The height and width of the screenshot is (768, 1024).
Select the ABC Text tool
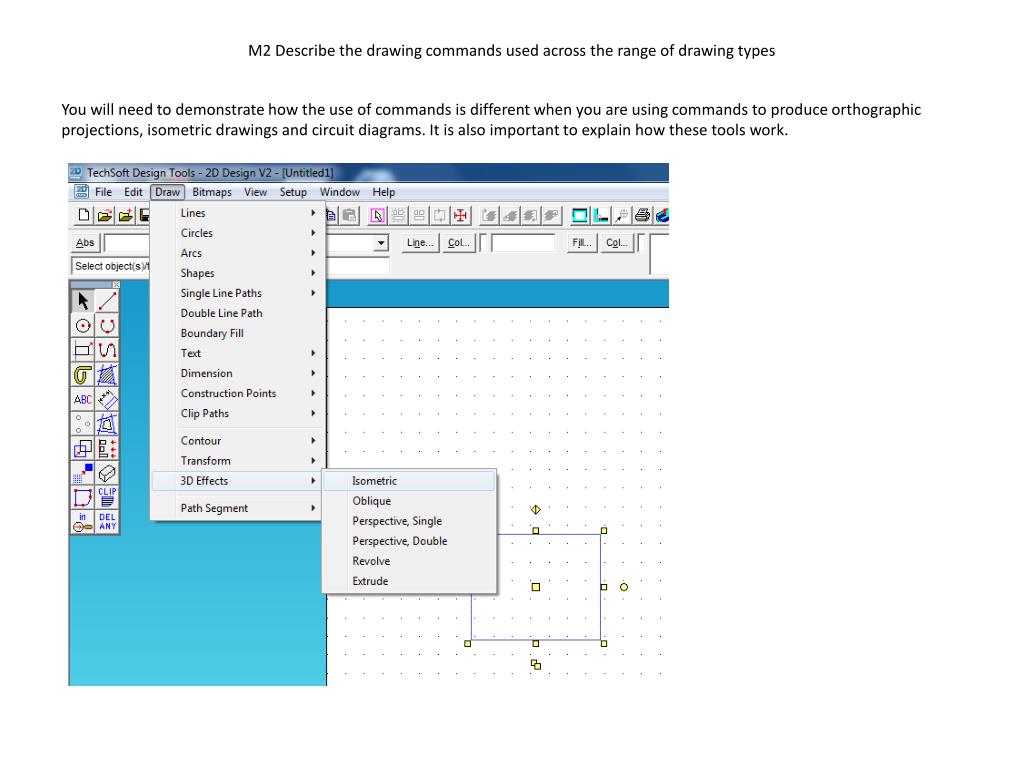coord(82,399)
